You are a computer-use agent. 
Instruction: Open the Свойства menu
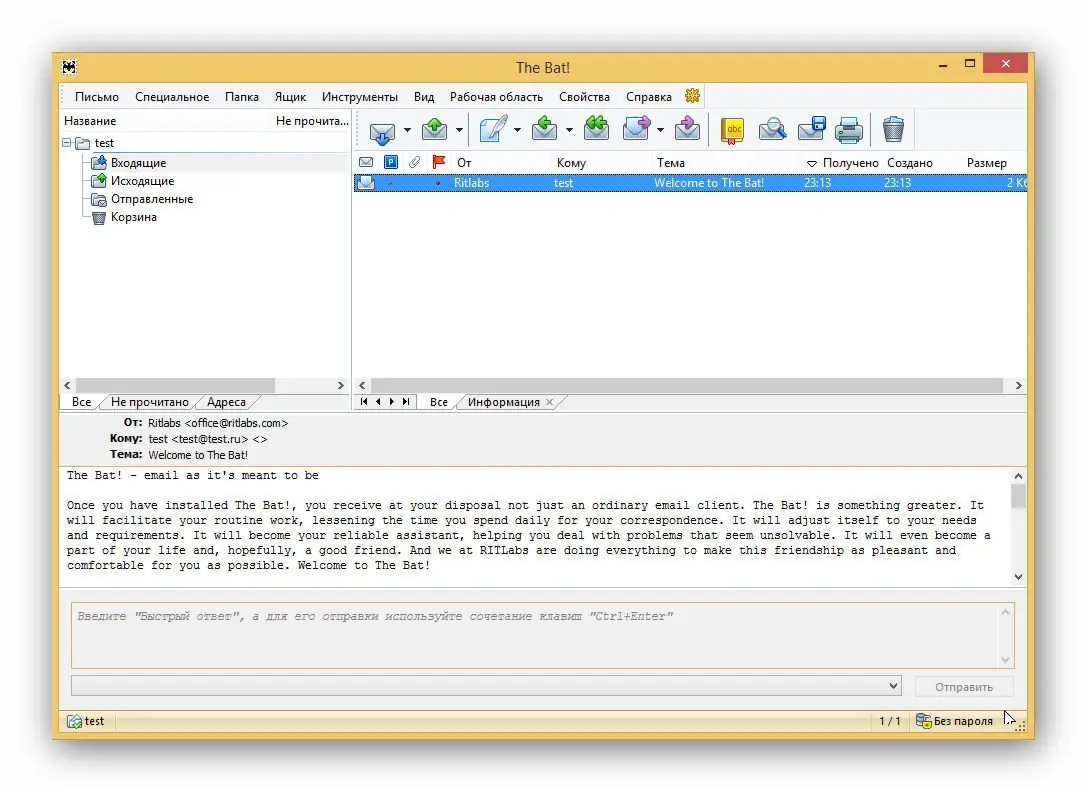point(584,96)
